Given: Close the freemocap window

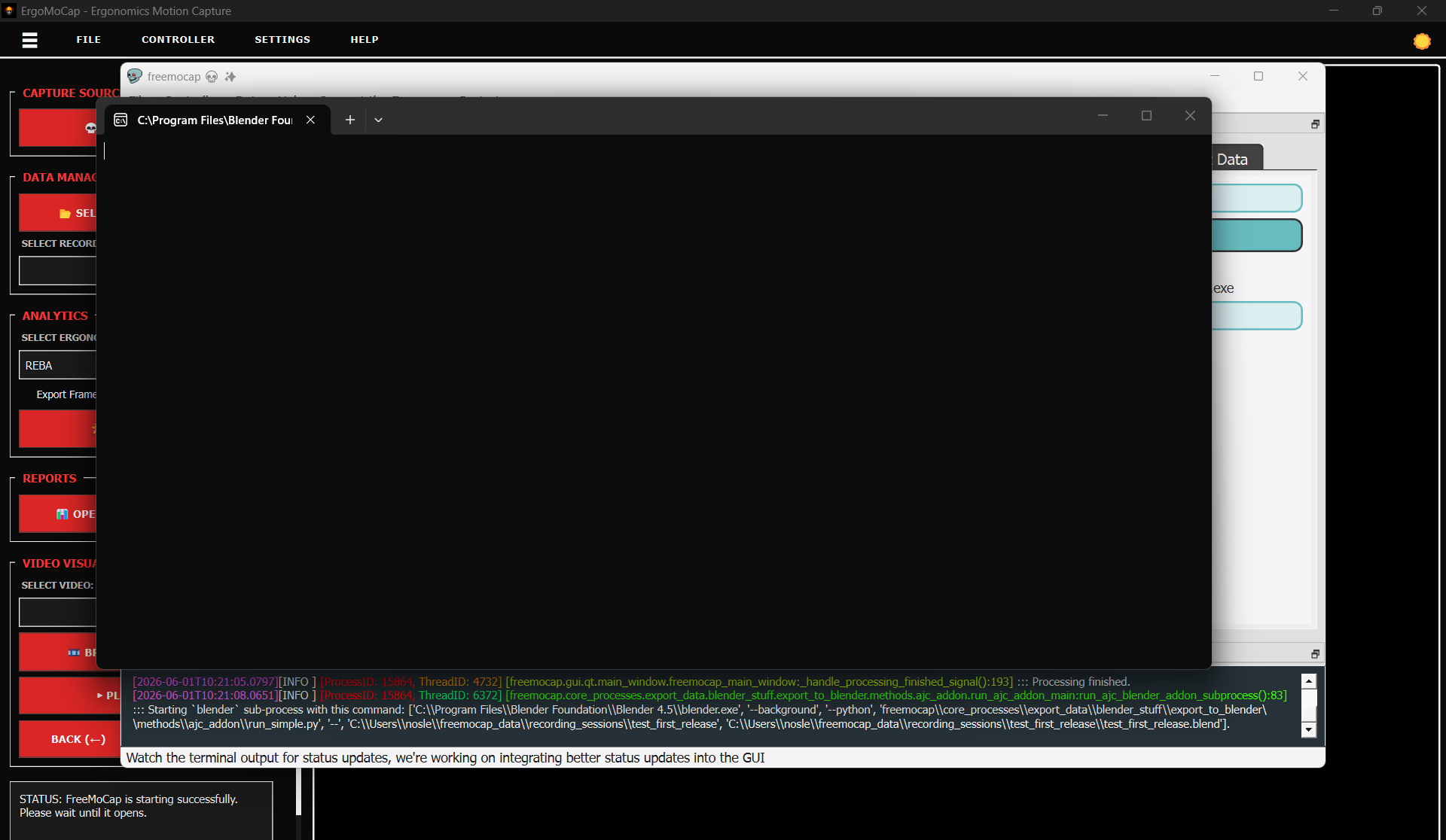Looking at the screenshot, I should pos(1303,76).
